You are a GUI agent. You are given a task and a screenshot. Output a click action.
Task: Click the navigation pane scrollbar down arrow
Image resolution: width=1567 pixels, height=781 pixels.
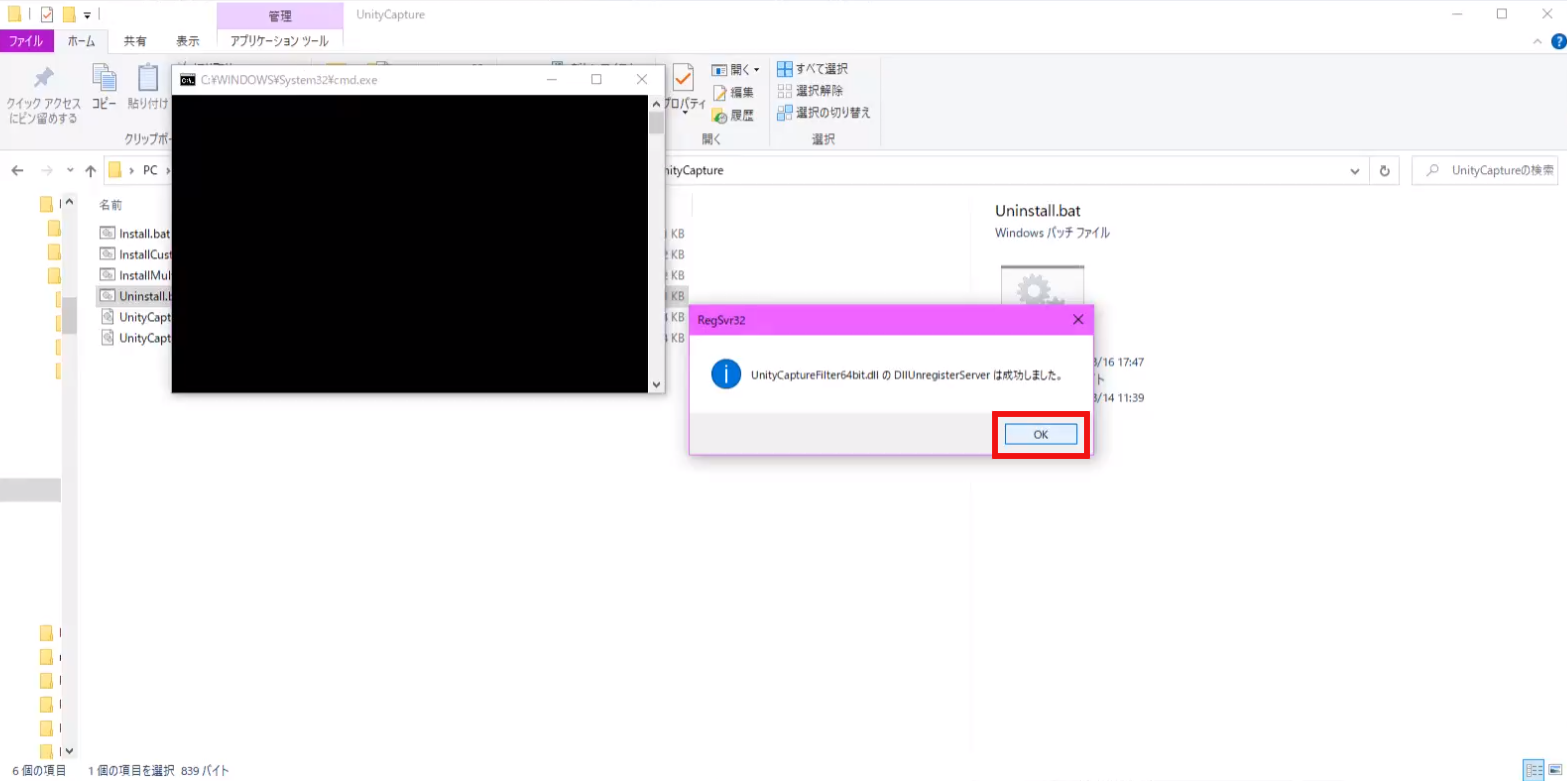click(69, 750)
